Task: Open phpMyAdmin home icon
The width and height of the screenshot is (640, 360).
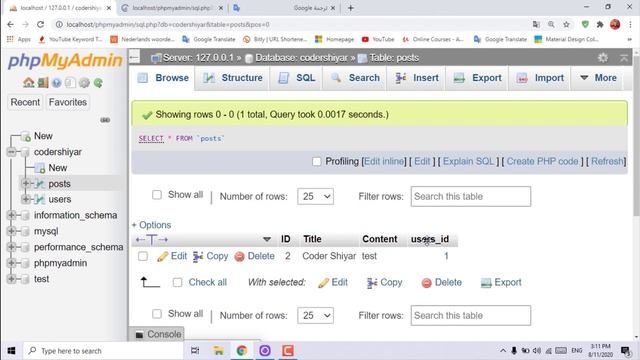Action: 29,83
